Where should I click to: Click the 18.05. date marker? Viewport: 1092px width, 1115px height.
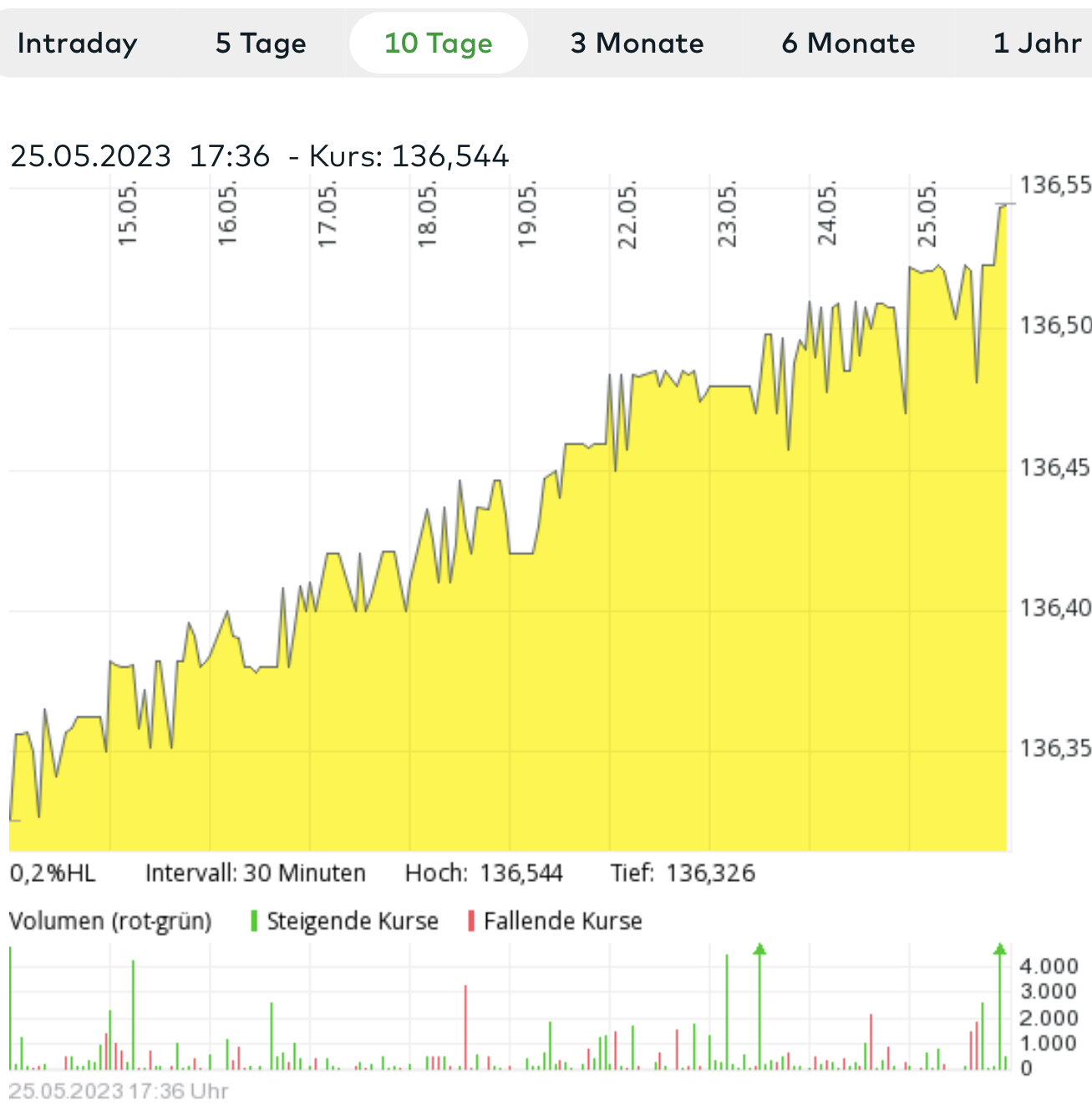427,215
